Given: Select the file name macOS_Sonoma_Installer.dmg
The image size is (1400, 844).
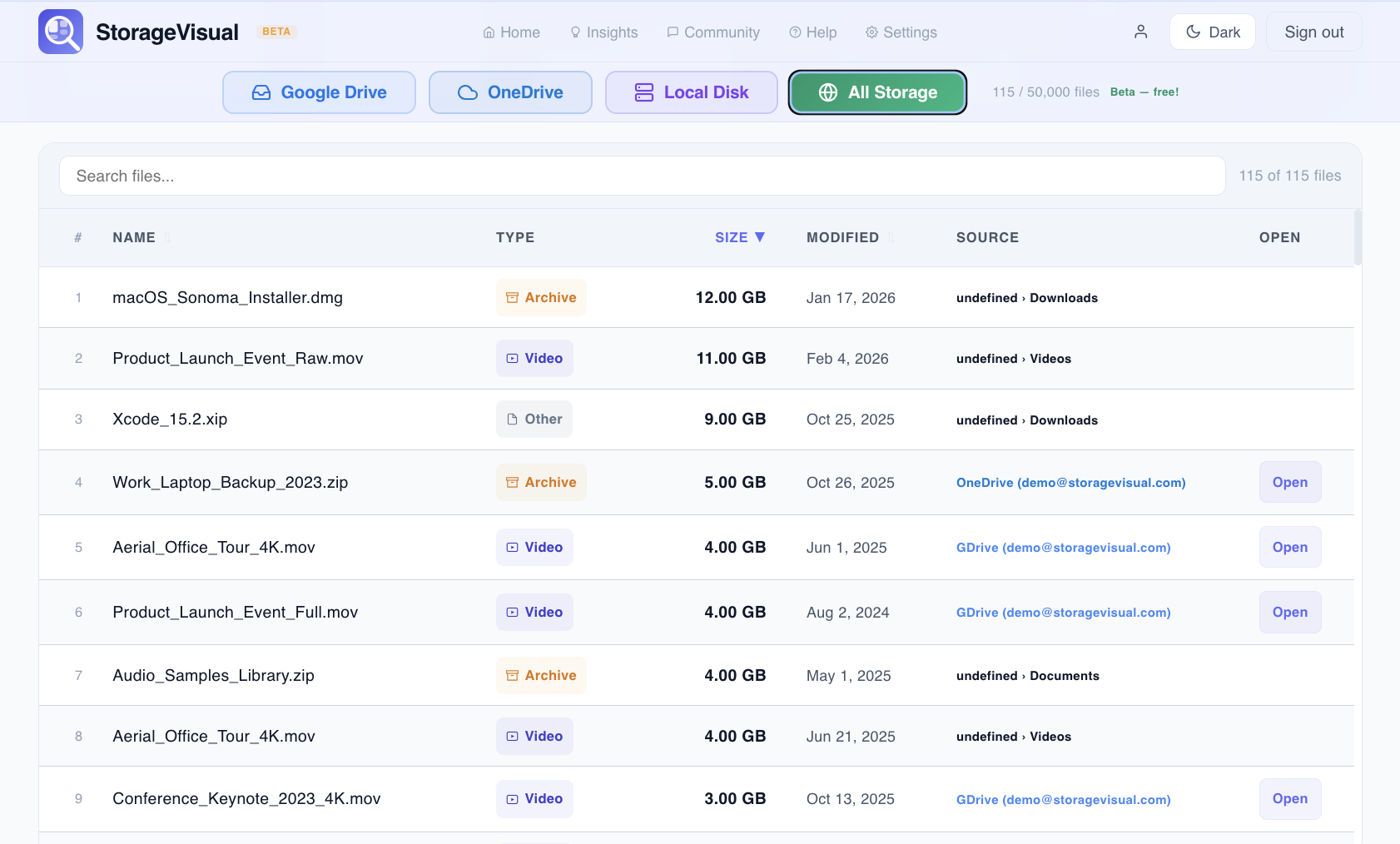Looking at the screenshot, I should tap(227, 297).
